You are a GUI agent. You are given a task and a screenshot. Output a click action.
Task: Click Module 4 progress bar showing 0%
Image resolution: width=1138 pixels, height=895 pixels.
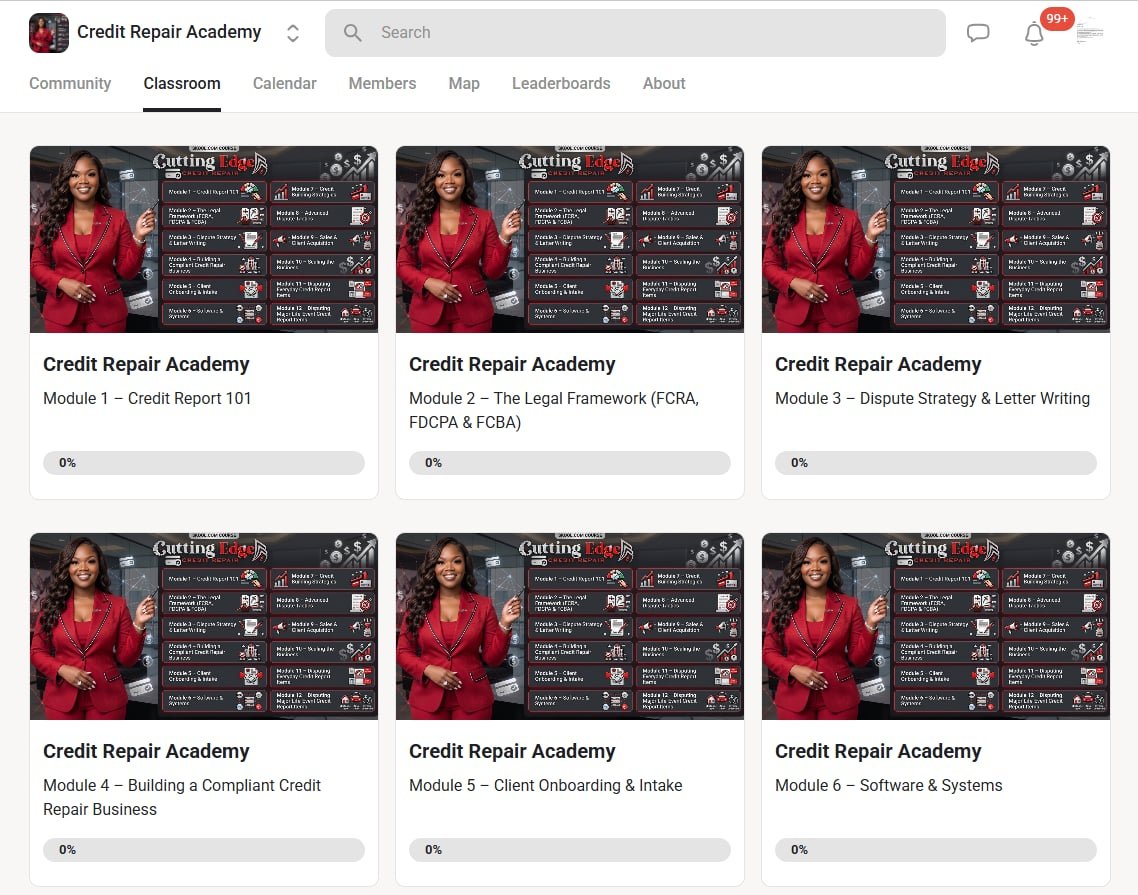[x=204, y=850]
